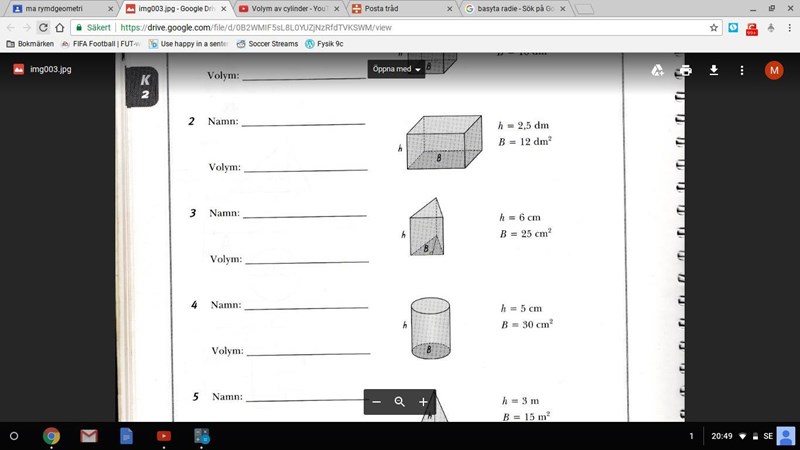Expand the Öppna med dropdown

click(398, 70)
